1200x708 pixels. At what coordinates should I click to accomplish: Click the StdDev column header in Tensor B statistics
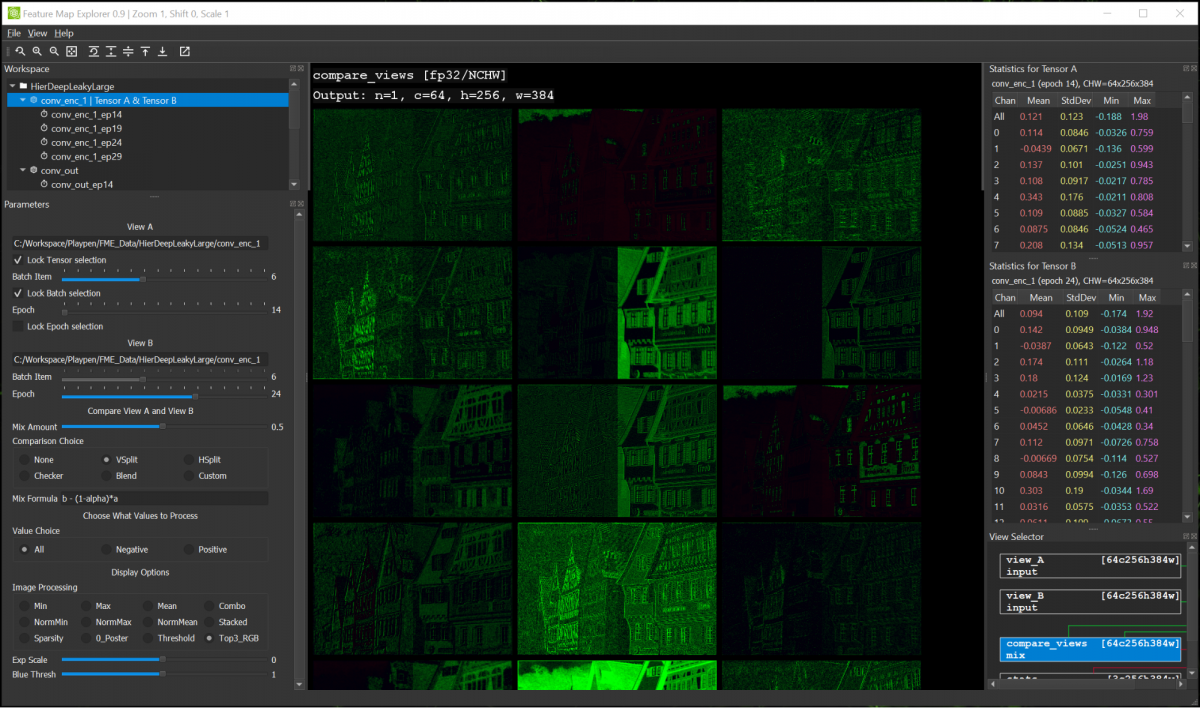click(x=1081, y=298)
